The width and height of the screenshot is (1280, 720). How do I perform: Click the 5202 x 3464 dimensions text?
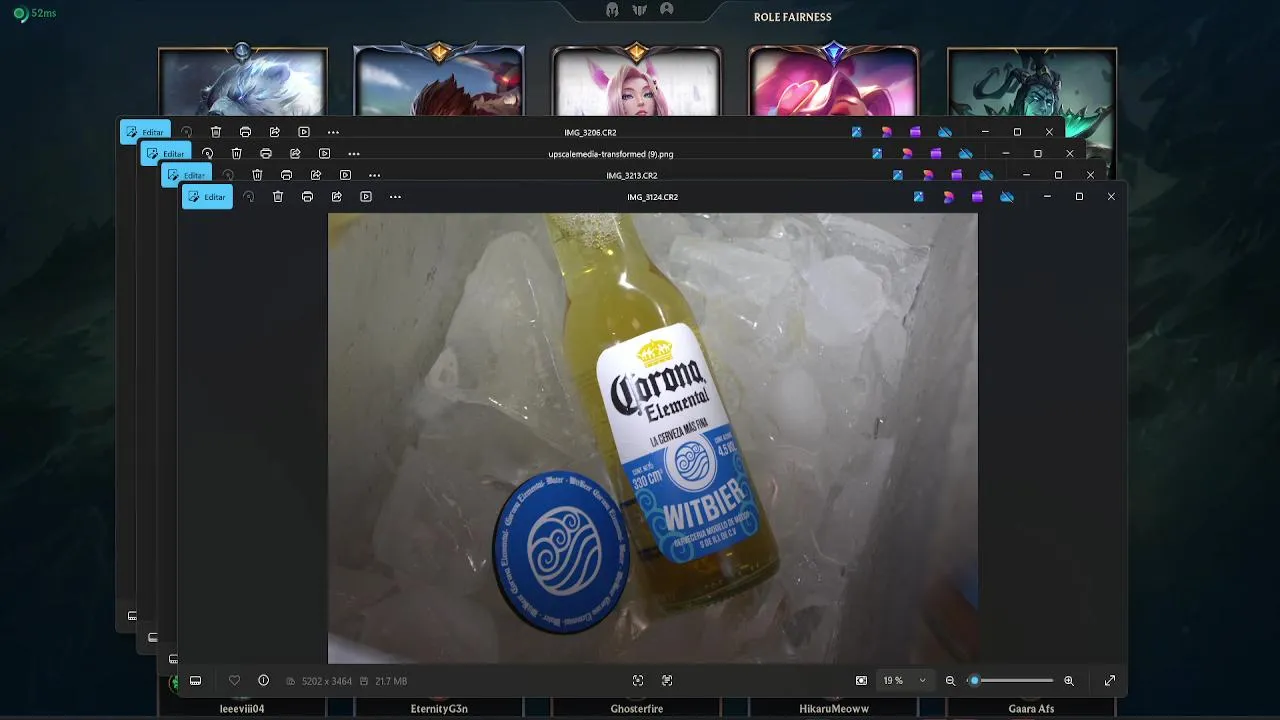[325, 681]
